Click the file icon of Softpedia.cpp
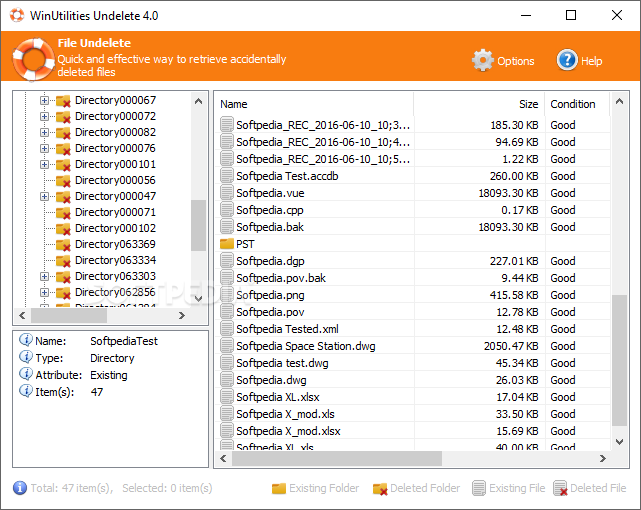641x510 pixels. (226, 210)
